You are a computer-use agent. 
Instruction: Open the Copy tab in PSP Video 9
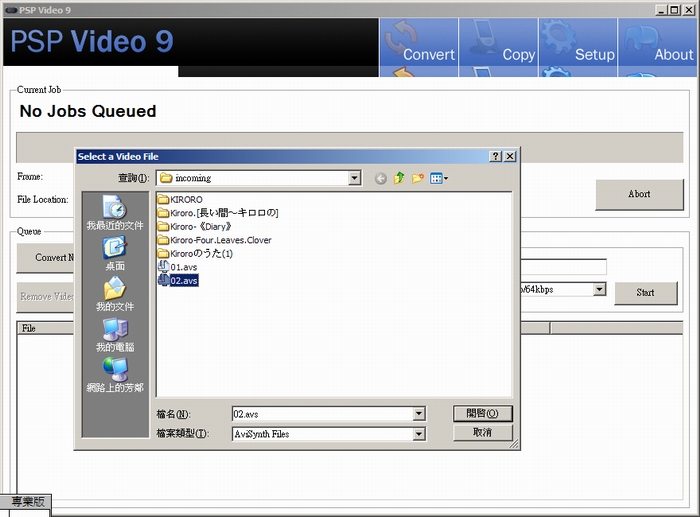tap(498, 47)
